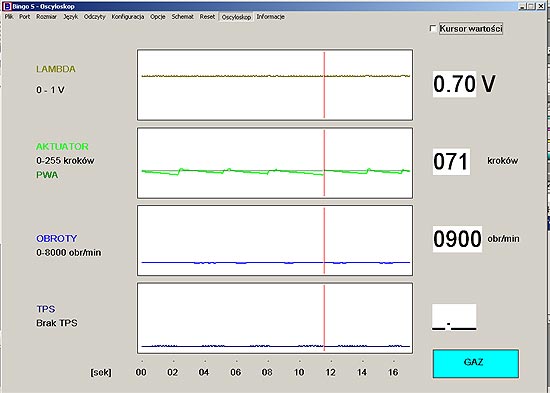The image size is (550, 393).
Task: Click the empty TPS value field
Action: tap(454, 317)
